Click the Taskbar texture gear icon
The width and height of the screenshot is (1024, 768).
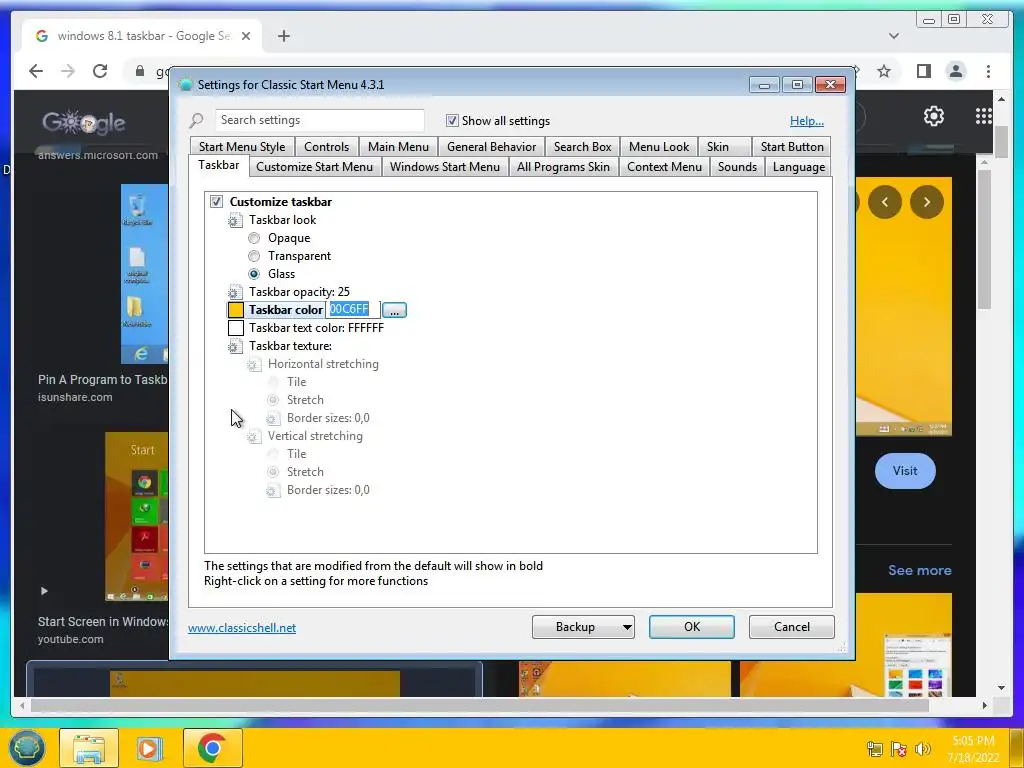[x=234, y=347]
